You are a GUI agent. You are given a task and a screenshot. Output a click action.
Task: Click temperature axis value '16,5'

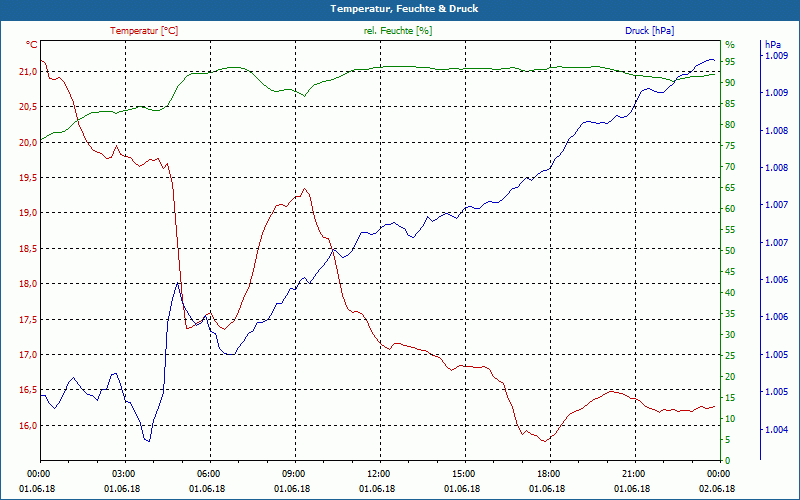[28, 390]
